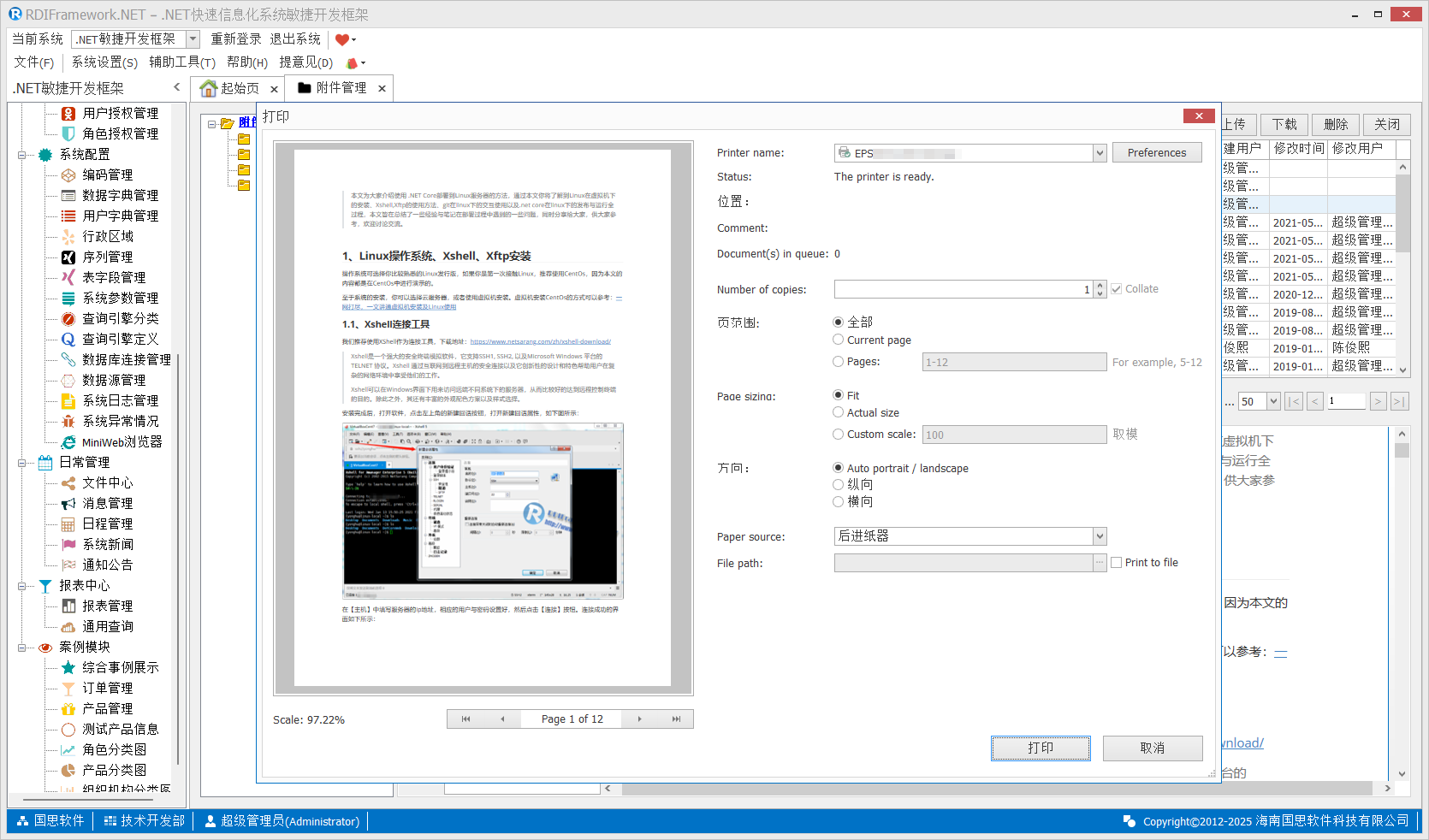Open the Printer name dropdown
Image resolution: width=1429 pixels, height=840 pixels.
coord(1100,153)
